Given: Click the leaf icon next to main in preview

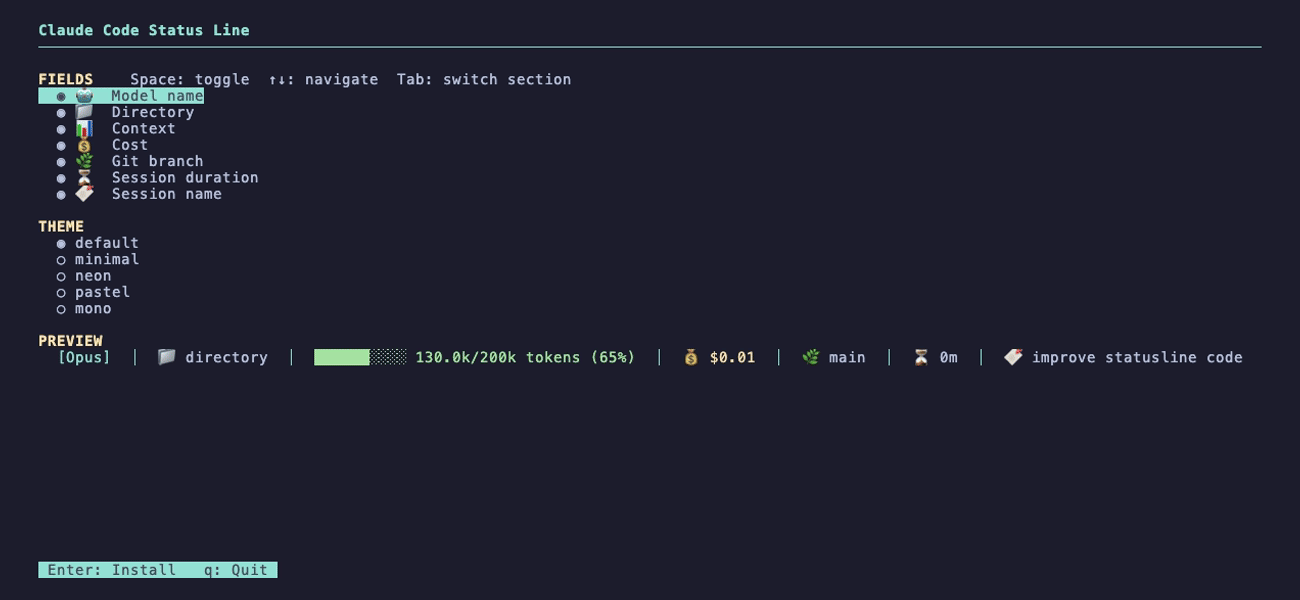Looking at the screenshot, I should pos(811,357).
